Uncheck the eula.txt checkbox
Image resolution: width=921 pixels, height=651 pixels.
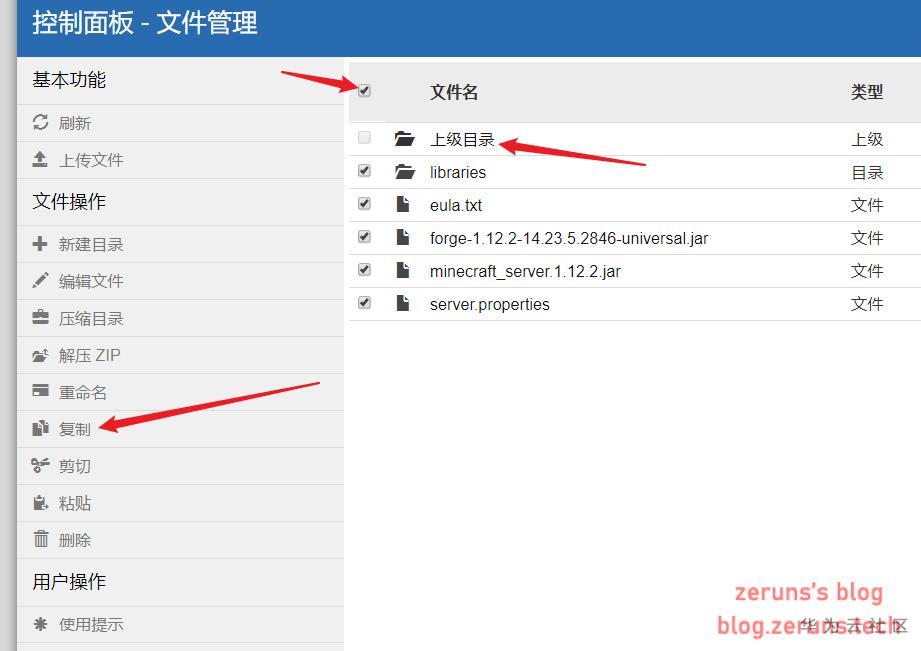click(364, 203)
